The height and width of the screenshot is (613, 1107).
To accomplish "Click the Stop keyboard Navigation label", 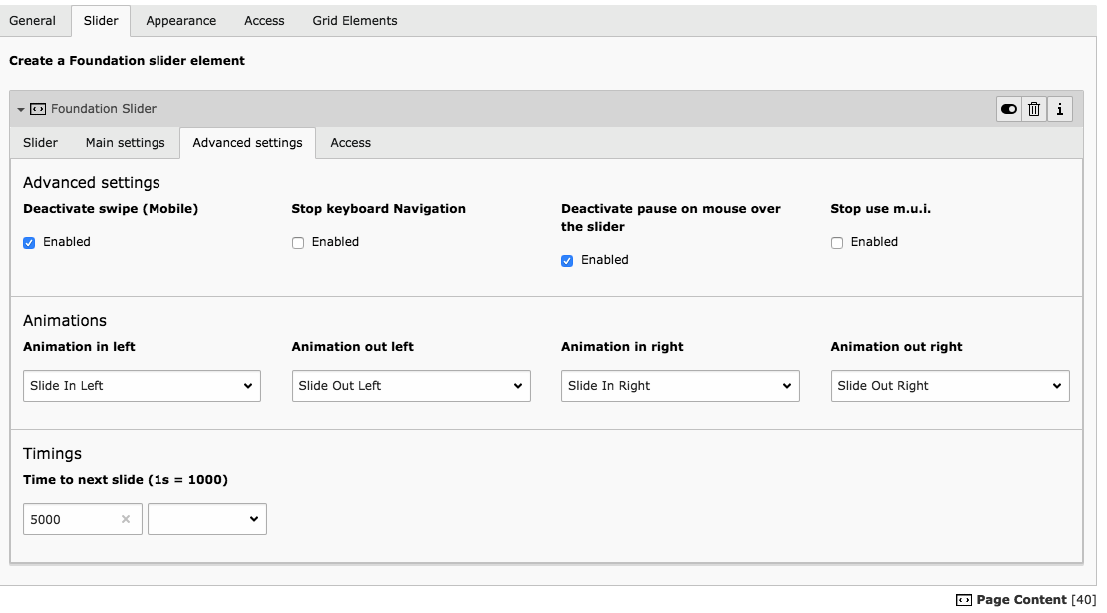I will pos(378,208).
